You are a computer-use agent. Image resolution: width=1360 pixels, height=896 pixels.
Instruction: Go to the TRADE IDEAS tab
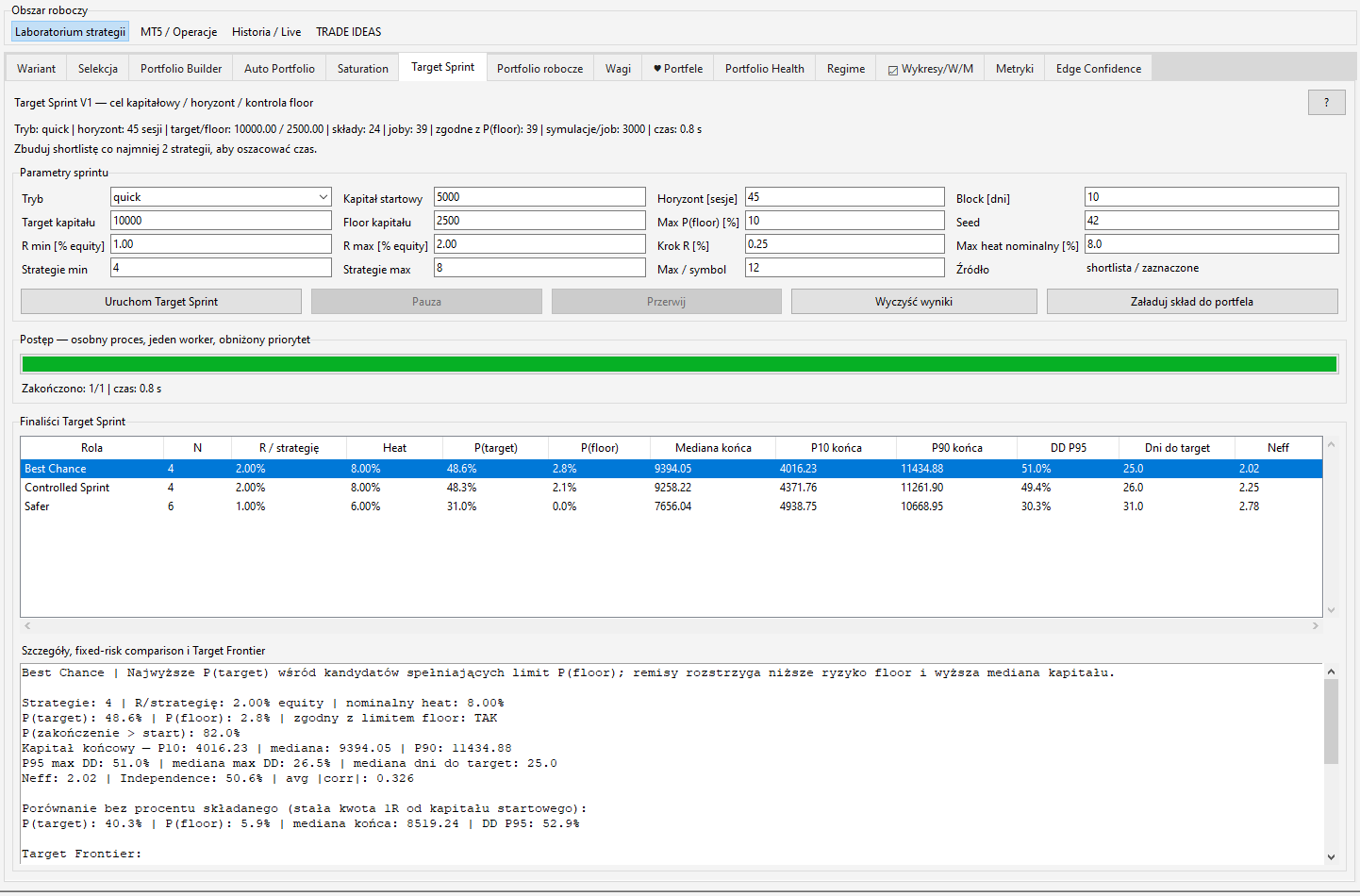[349, 32]
